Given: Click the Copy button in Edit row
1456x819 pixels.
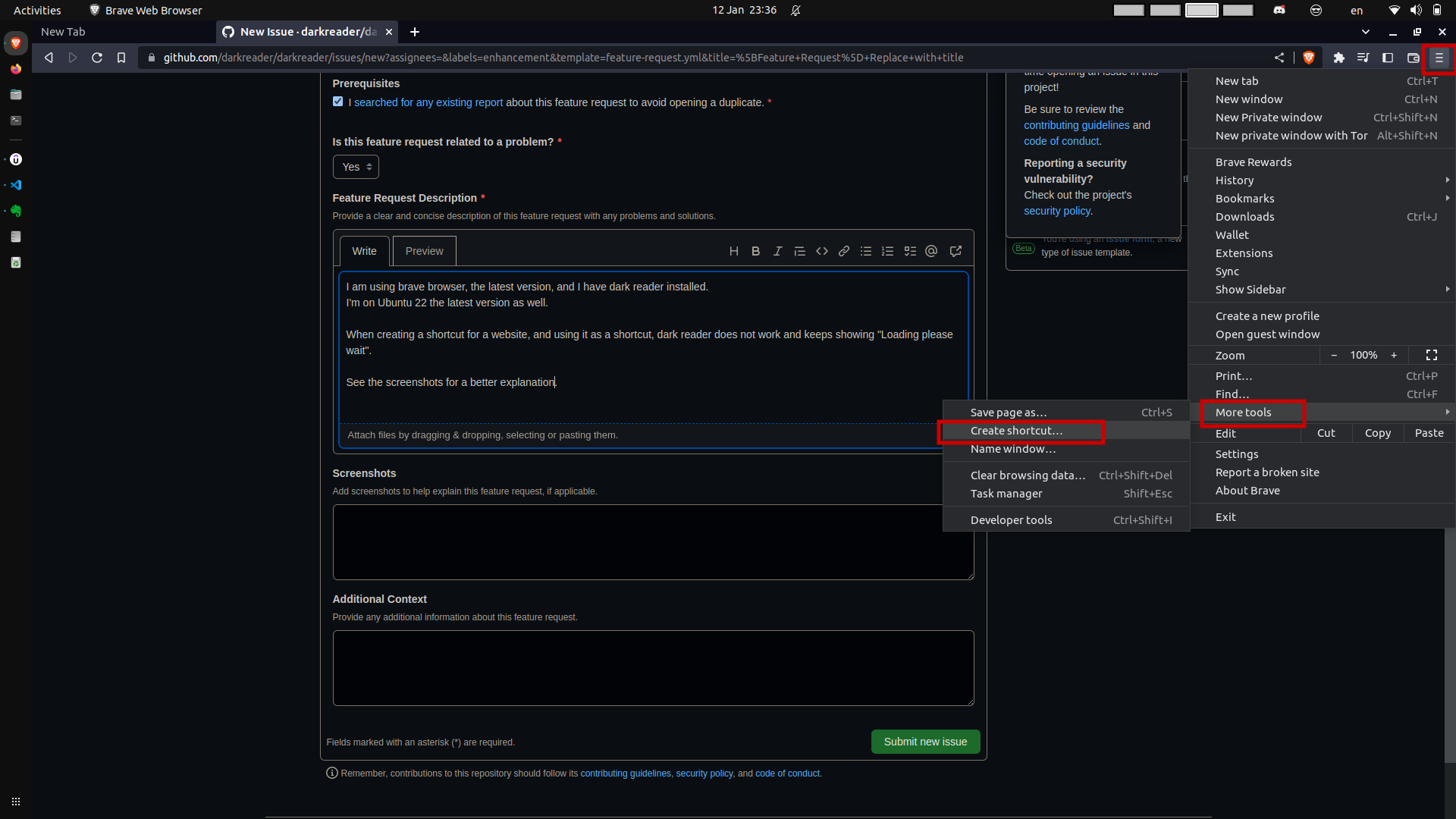Looking at the screenshot, I should [1377, 433].
